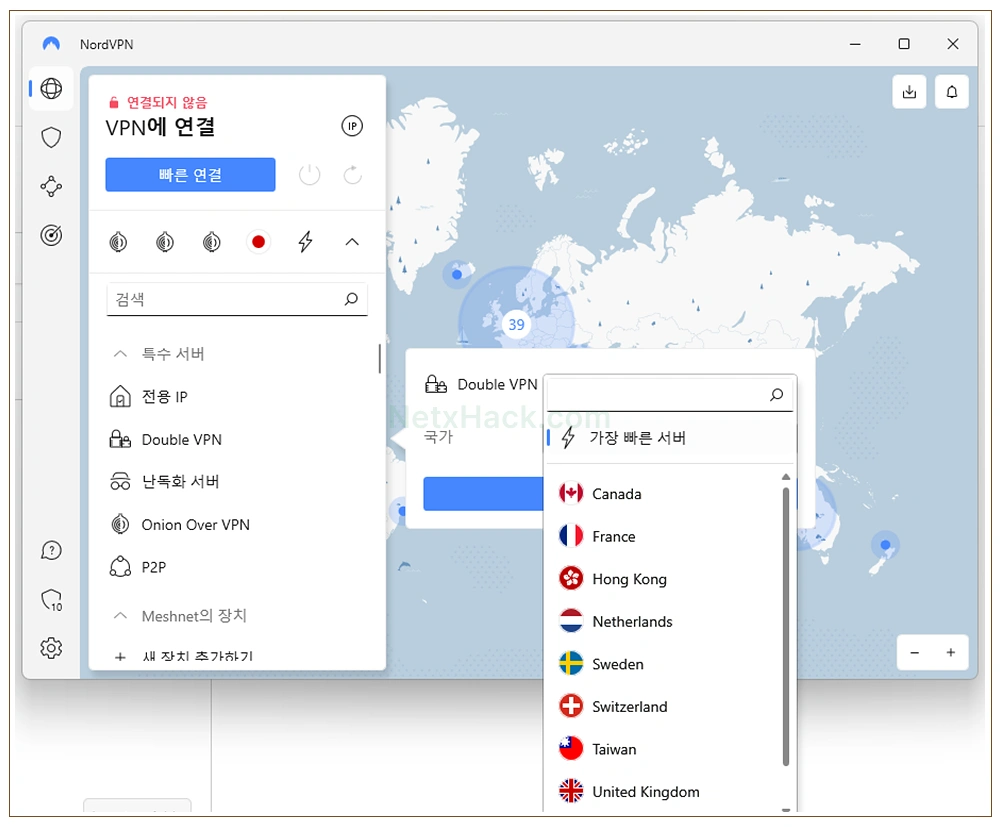Open the settings gear in sidebar
The height and width of the screenshot is (827, 1000).
pyautogui.click(x=51, y=648)
